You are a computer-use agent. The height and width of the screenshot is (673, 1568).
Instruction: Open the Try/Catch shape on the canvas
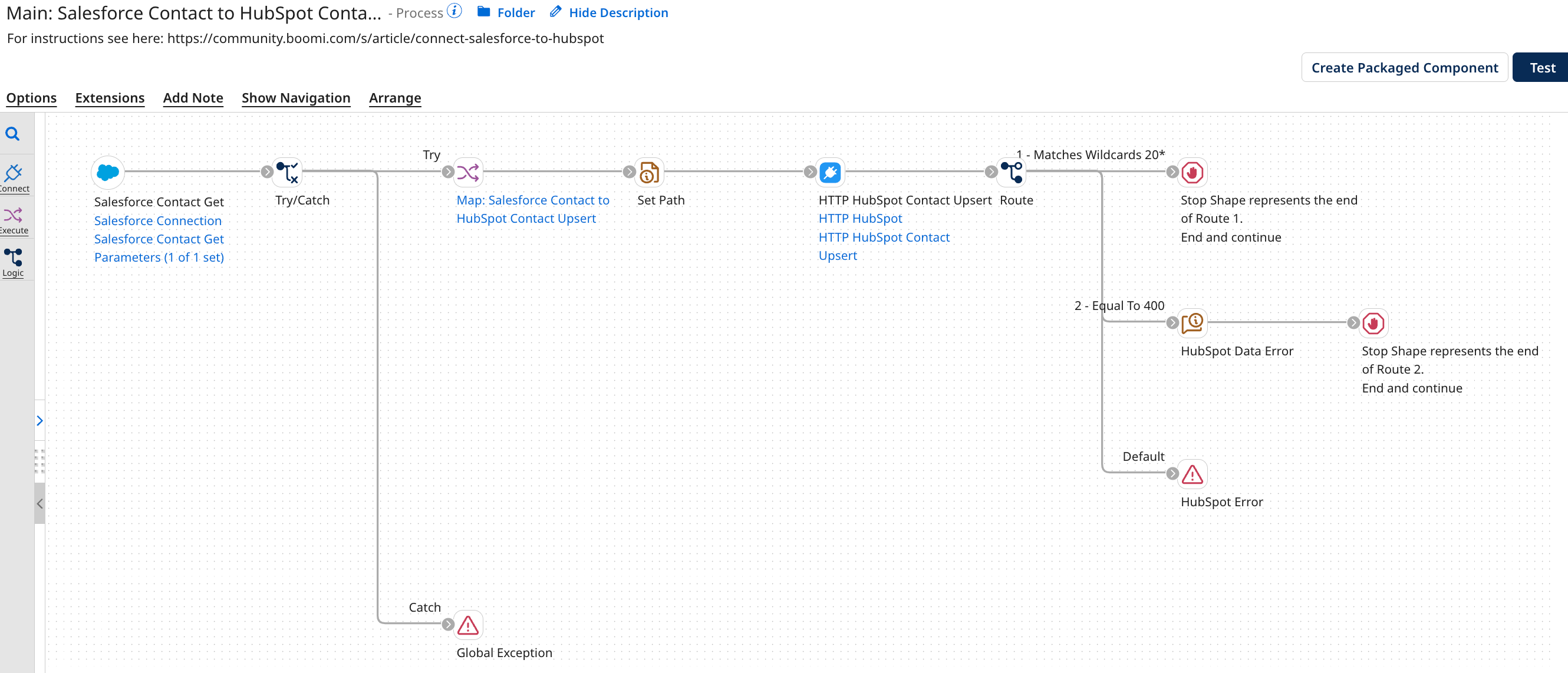click(287, 172)
